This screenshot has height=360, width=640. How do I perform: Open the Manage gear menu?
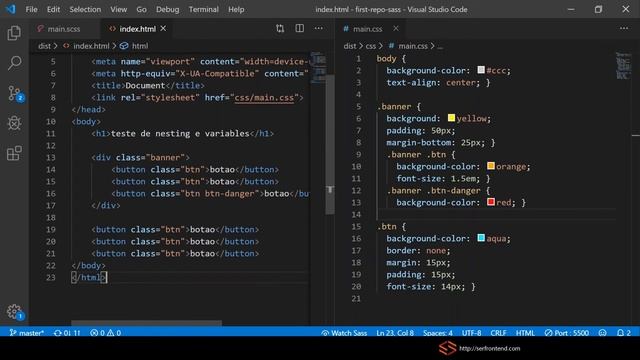[x=15, y=312]
